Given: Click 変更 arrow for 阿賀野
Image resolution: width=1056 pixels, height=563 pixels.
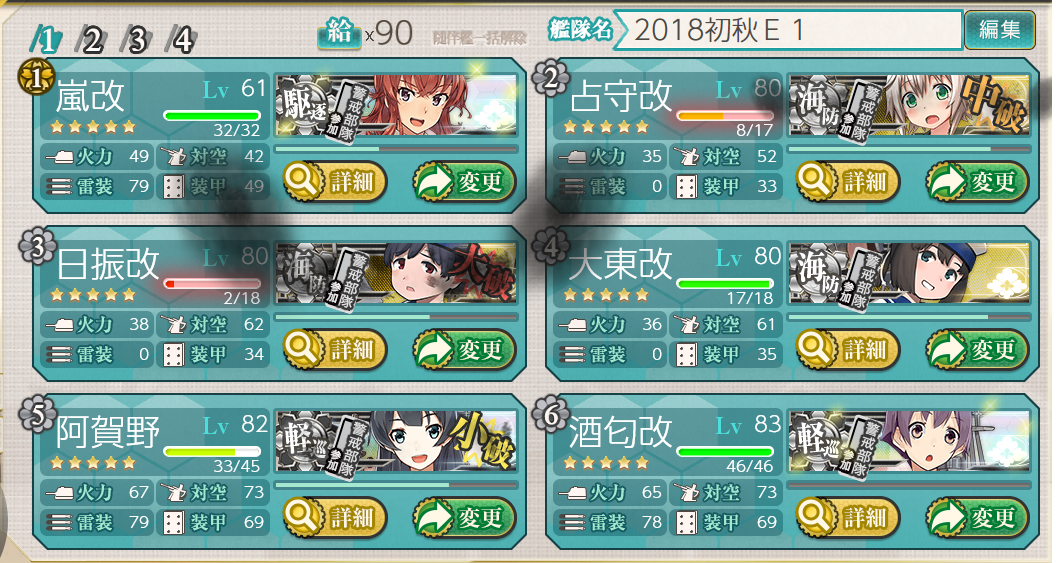Looking at the screenshot, I should tap(433, 517).
